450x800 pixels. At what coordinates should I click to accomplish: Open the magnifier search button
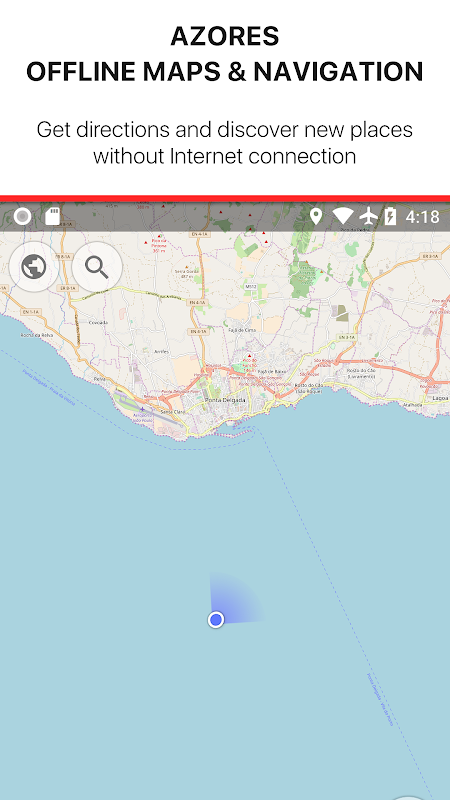[97, 266]
